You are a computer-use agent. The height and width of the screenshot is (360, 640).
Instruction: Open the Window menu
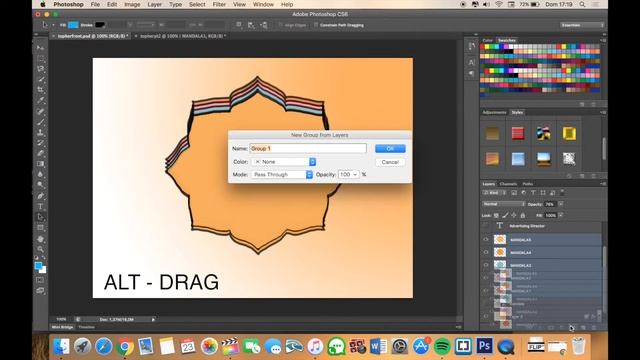click(x=263, y=4)
